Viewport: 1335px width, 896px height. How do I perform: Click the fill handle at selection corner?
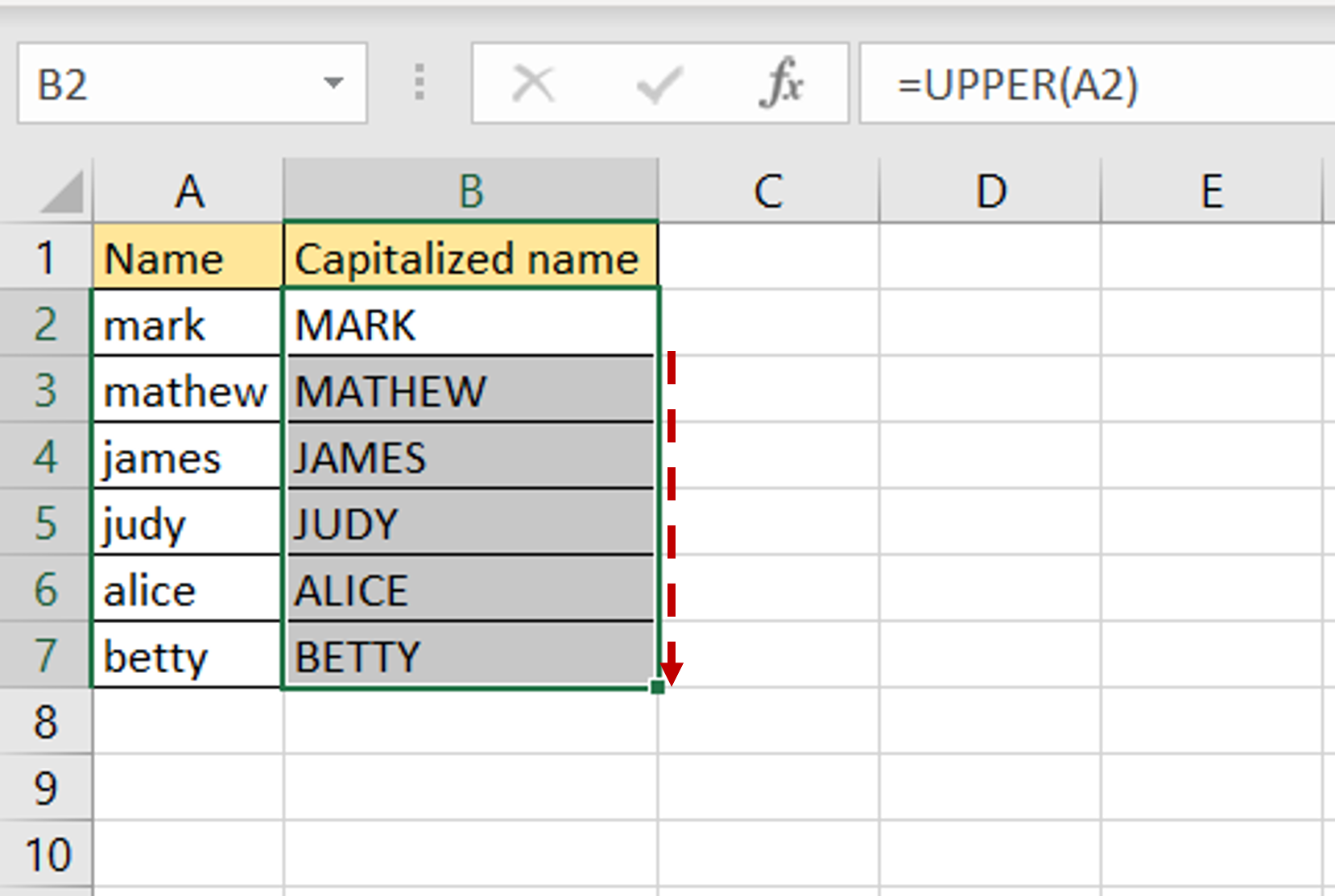[658, 687]
